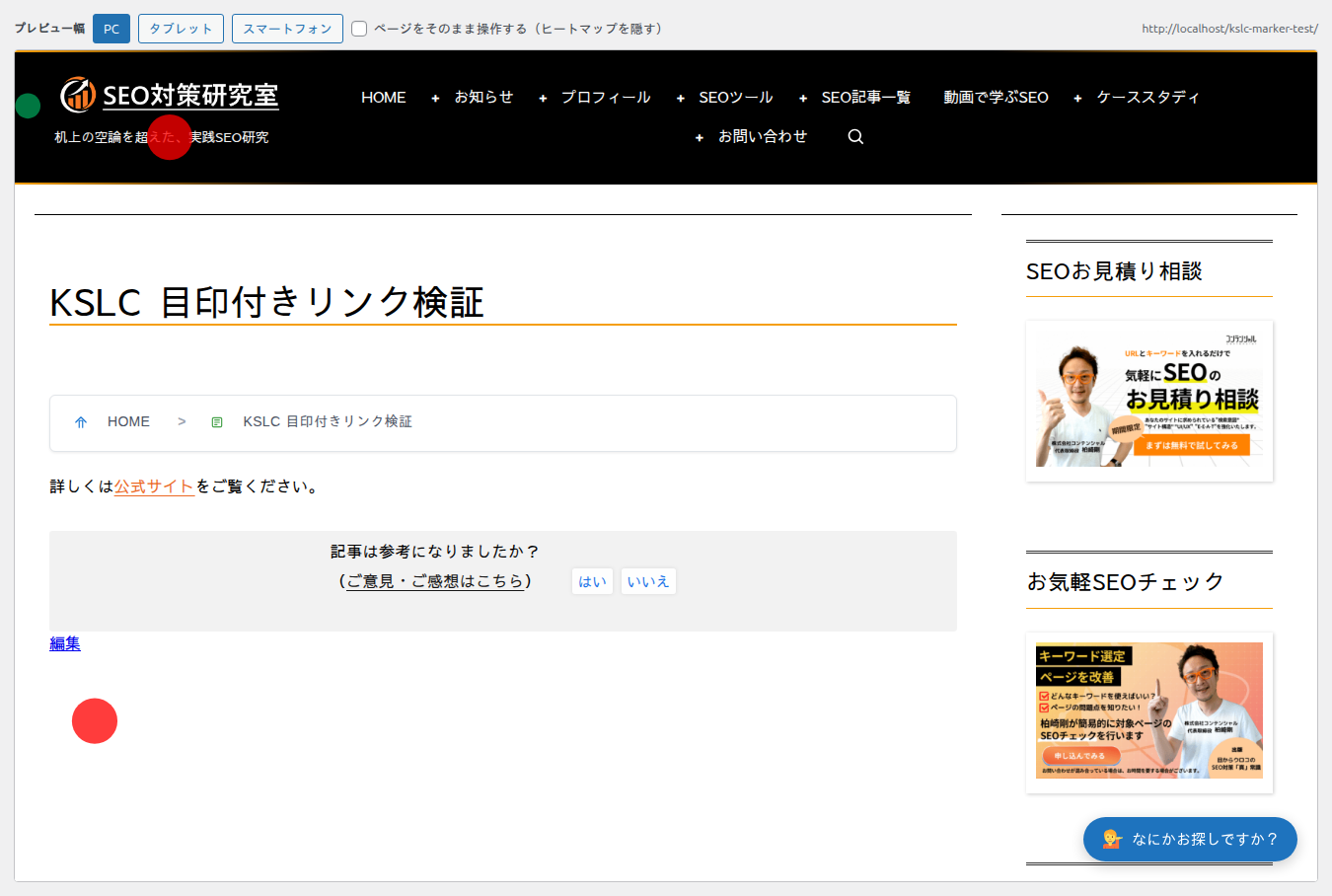The width and height of the screenshot is (1332, 896).
Task: Expand the お知らせ plus submenu
Action: pos(435,98)
